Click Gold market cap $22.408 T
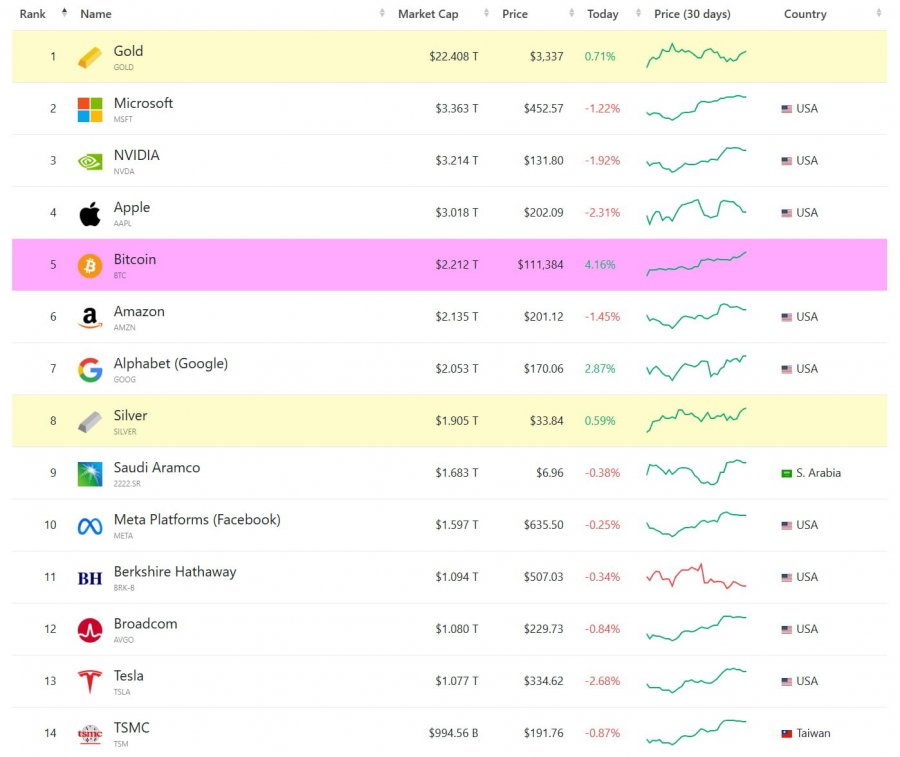Viewport: 900px width, 757px height. point(453,57)
